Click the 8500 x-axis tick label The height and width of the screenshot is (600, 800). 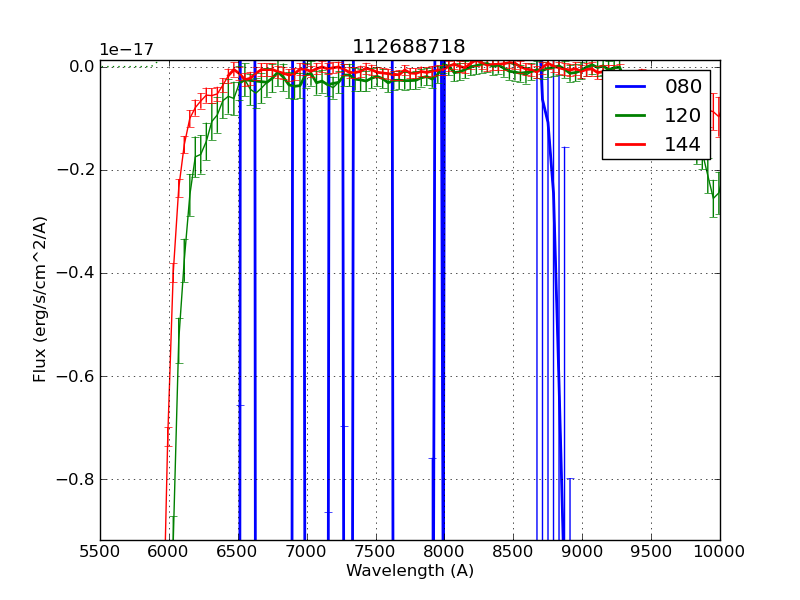tap(513, 550)
